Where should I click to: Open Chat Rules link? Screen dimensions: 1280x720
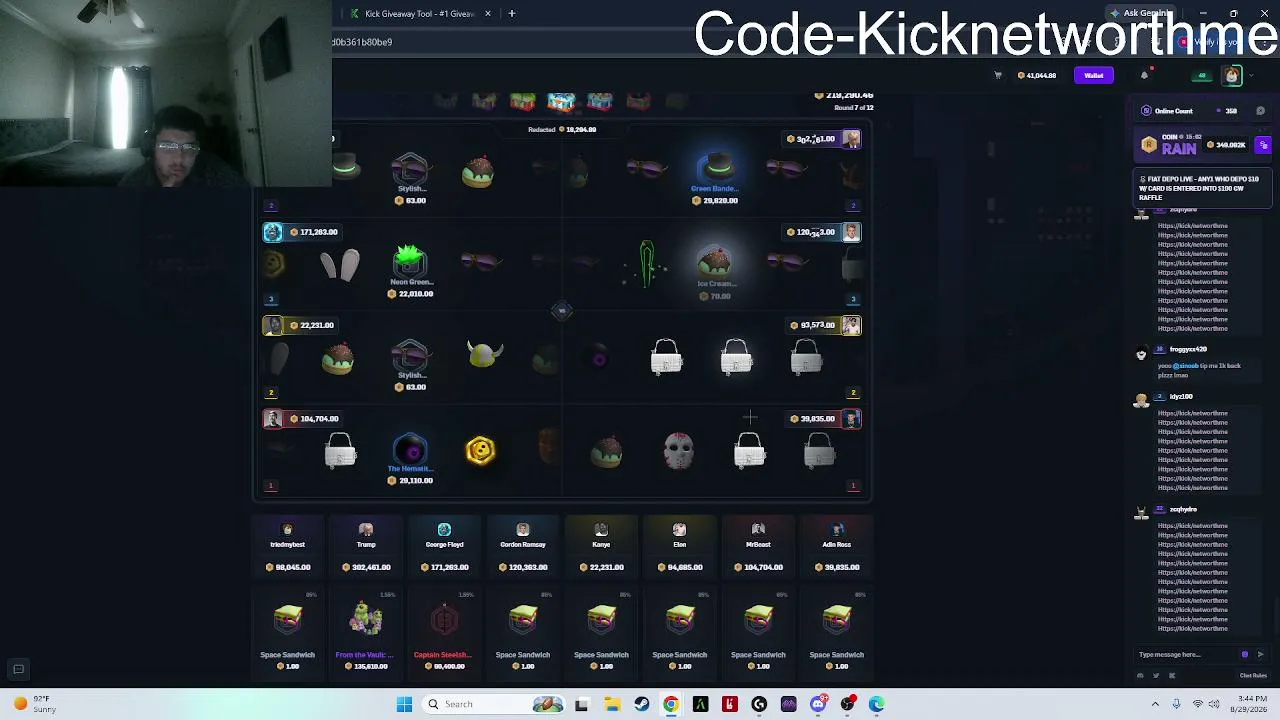click(x=1253, y=676)
